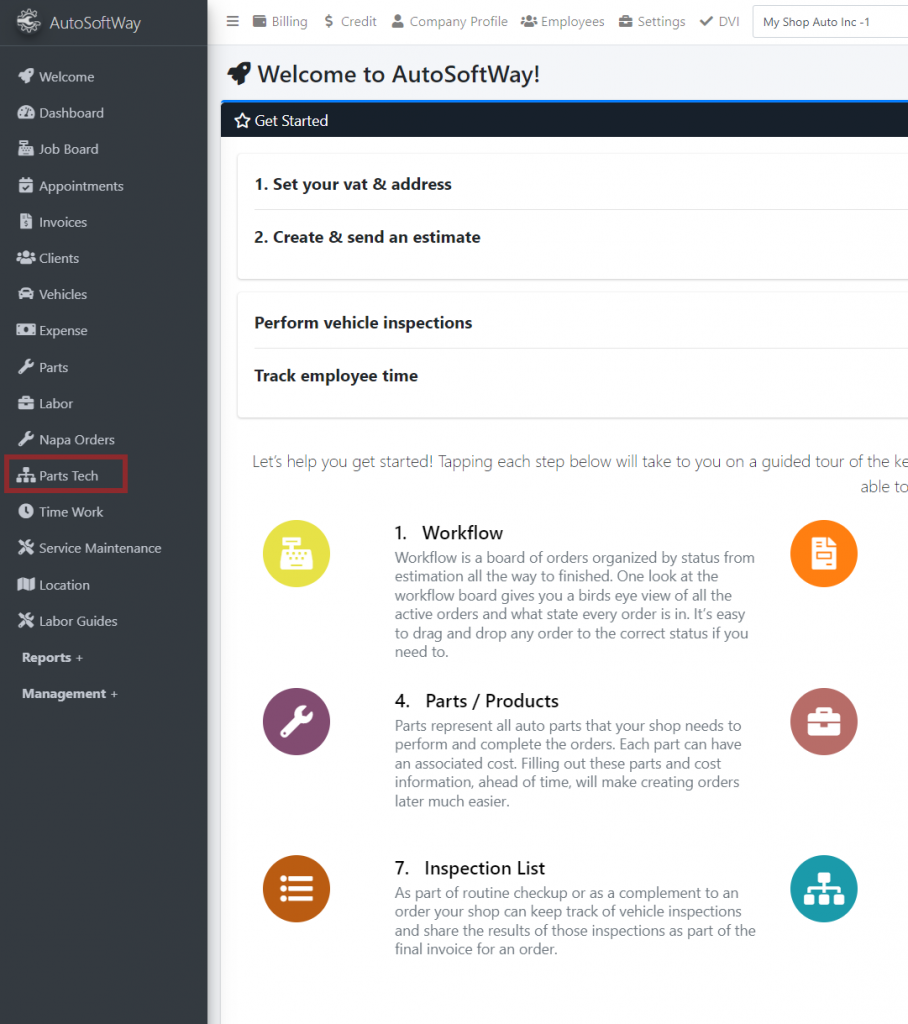Click the Welcome rocket icon in sidebar
The height and width of the screenshot is (1024, 908).
(26, 76)
